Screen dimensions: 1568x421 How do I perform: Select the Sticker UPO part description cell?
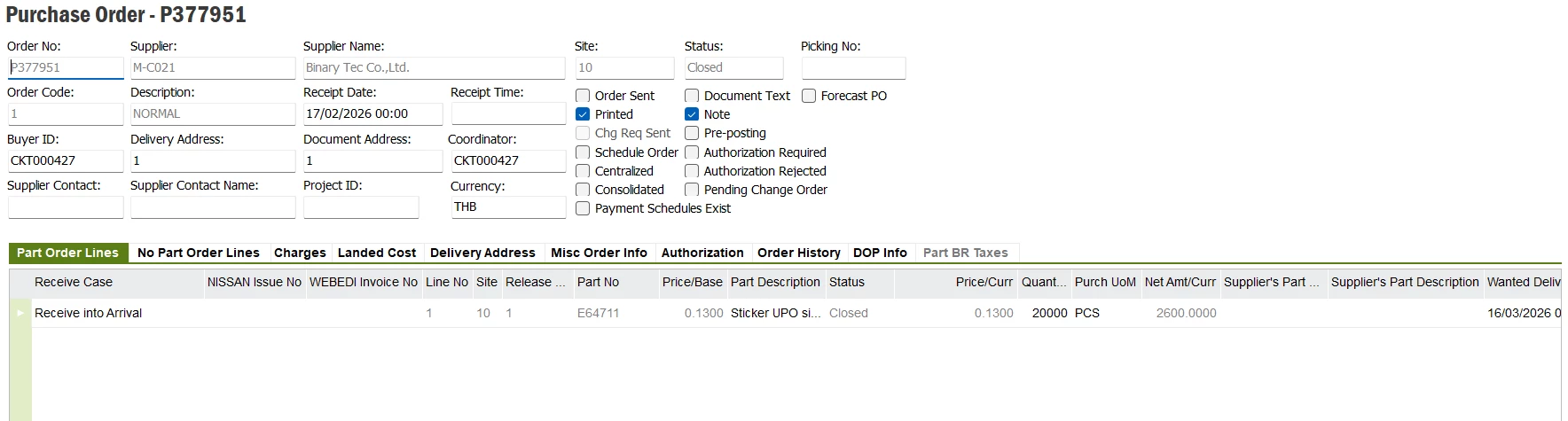pyautogui.click(x=775, y=313)
